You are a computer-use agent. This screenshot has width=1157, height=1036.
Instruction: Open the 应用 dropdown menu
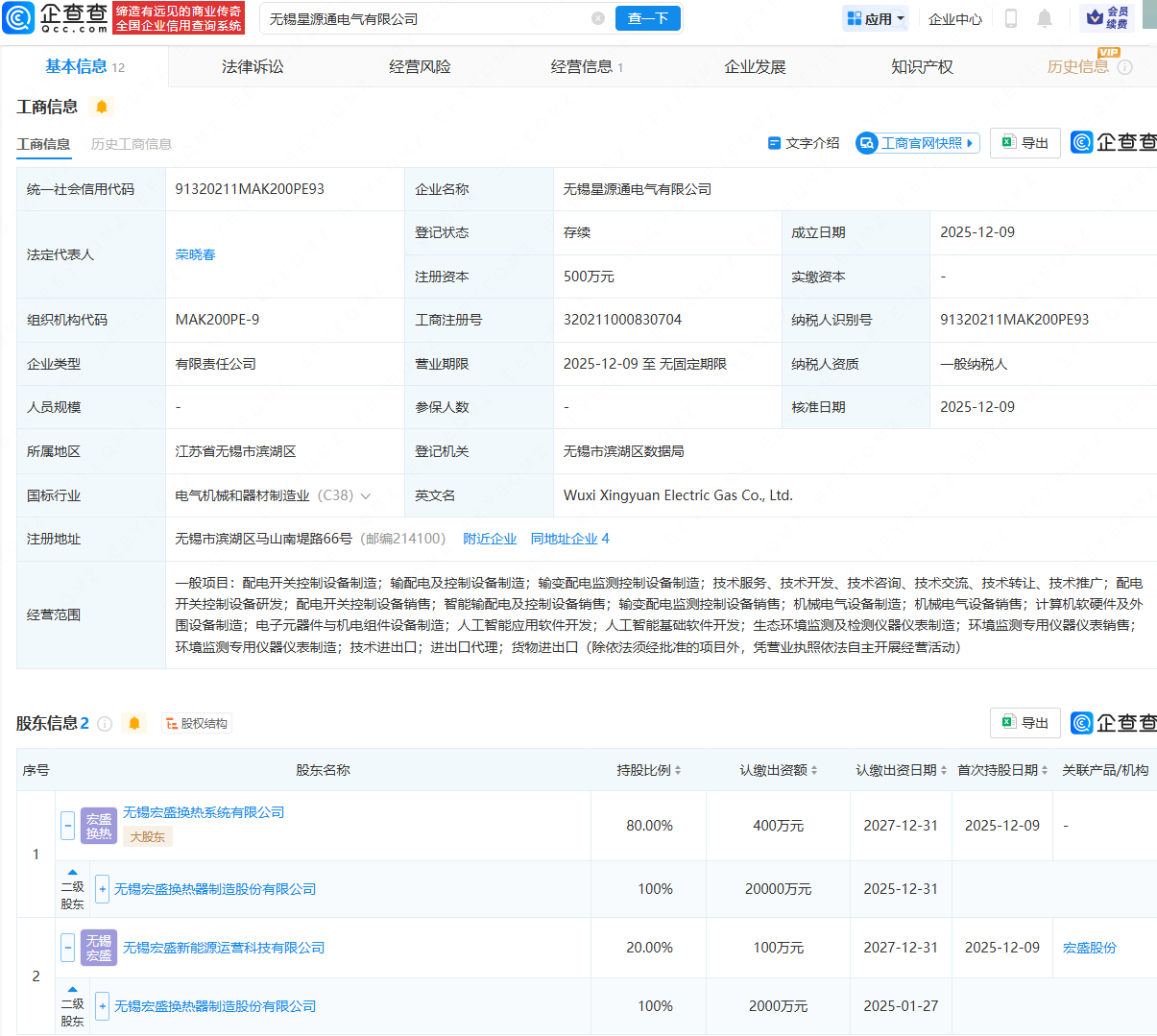[876, 18]
